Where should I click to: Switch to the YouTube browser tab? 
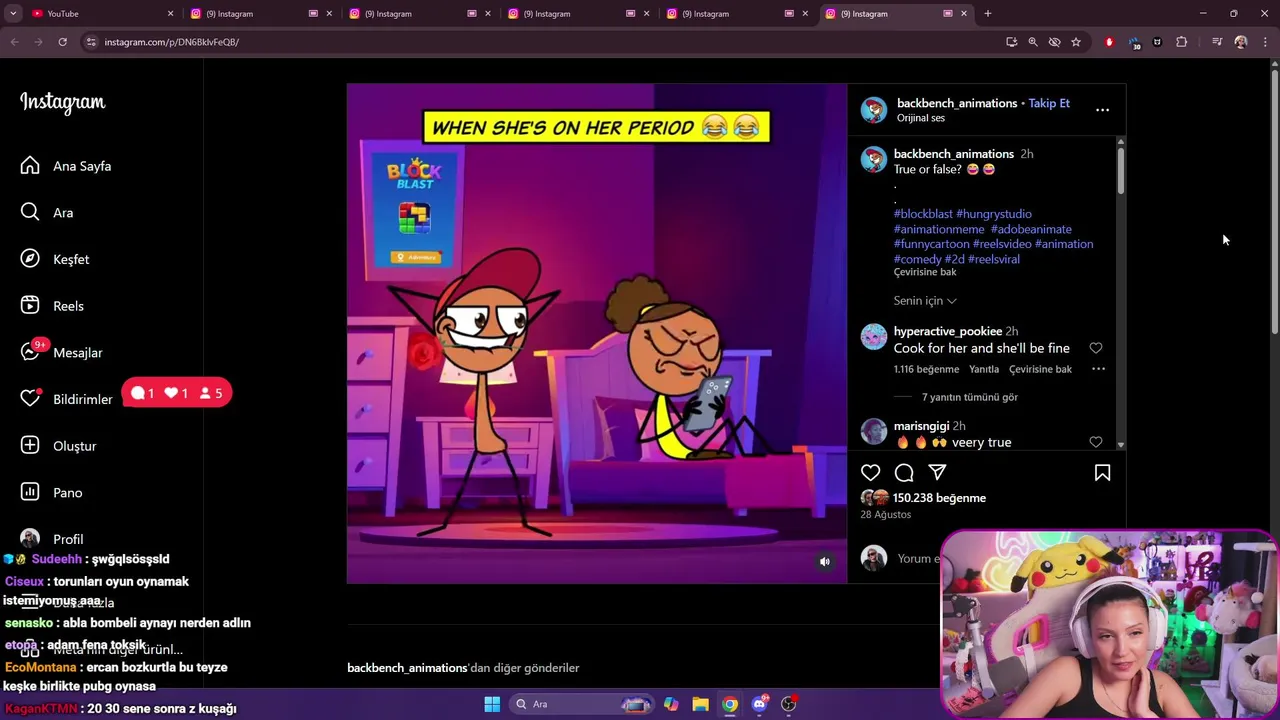100,14
